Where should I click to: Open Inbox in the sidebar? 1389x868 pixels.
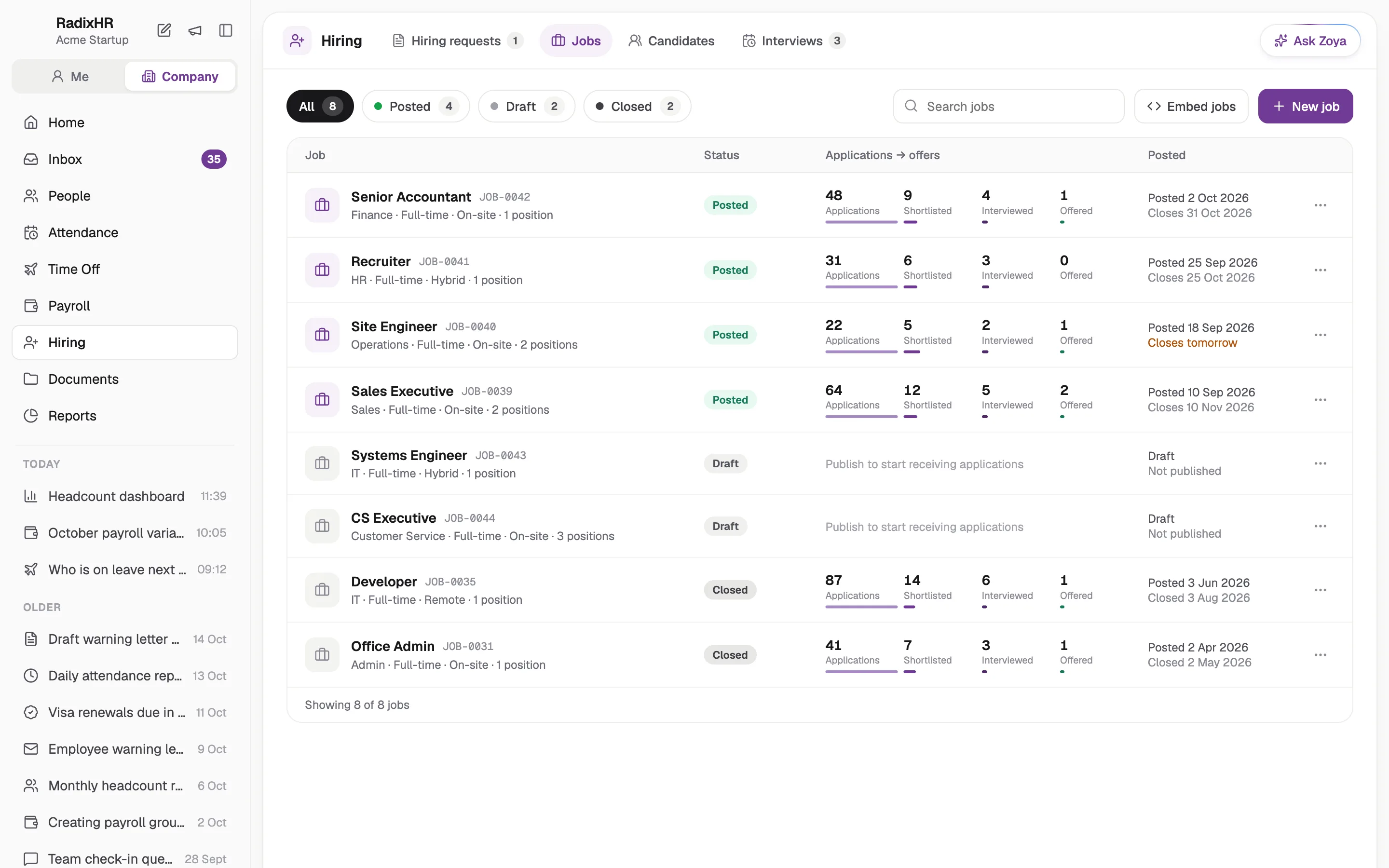(x=124, y=159)
